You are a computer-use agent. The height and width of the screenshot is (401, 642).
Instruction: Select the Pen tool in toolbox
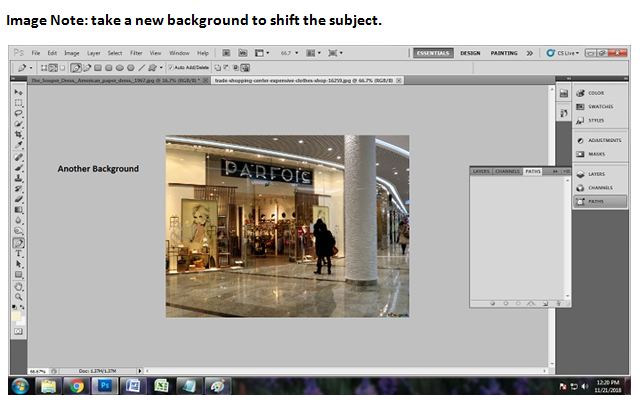pos(18,243)
